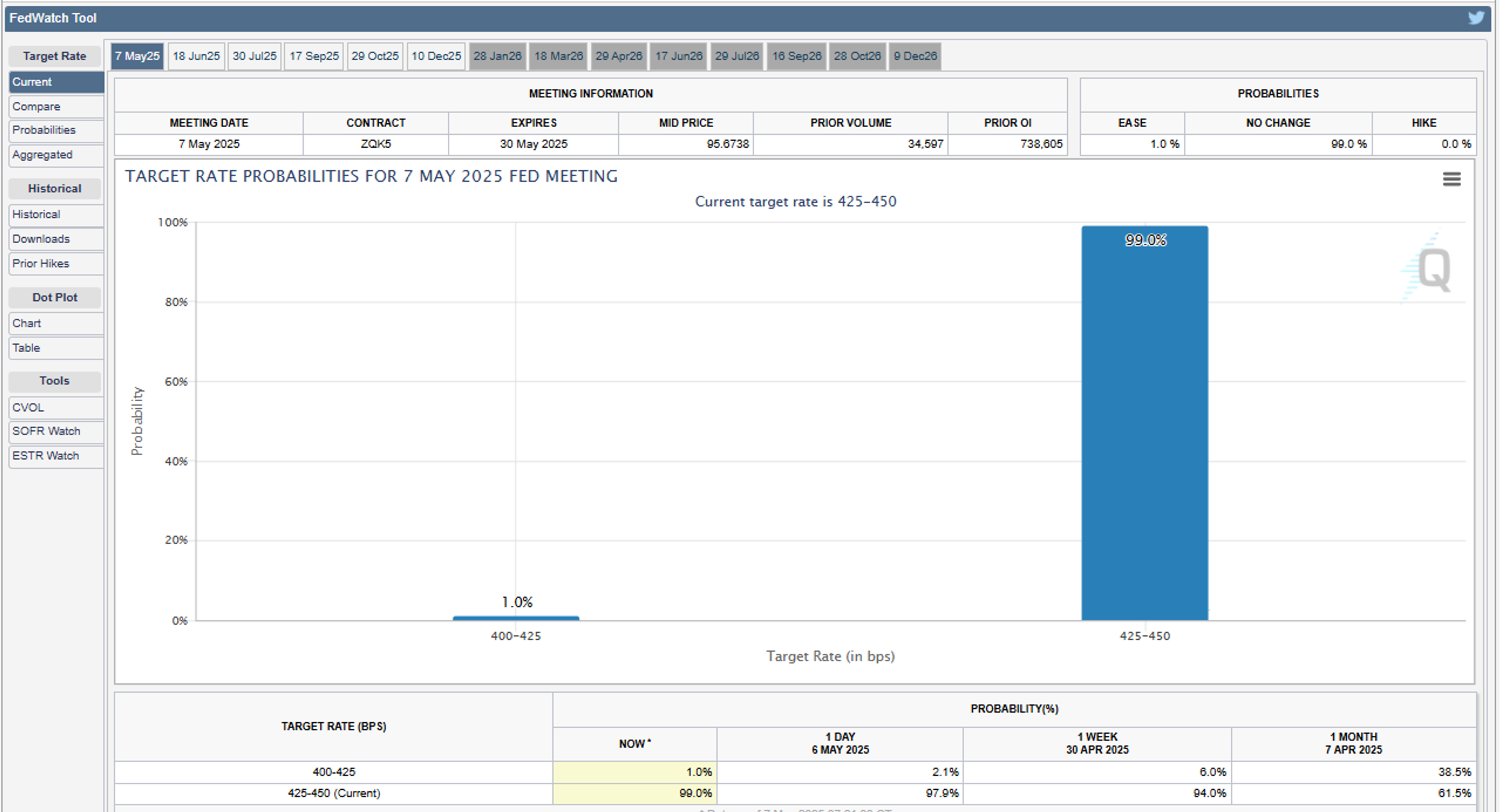Launch the CVOL tool

coord(56,408)
